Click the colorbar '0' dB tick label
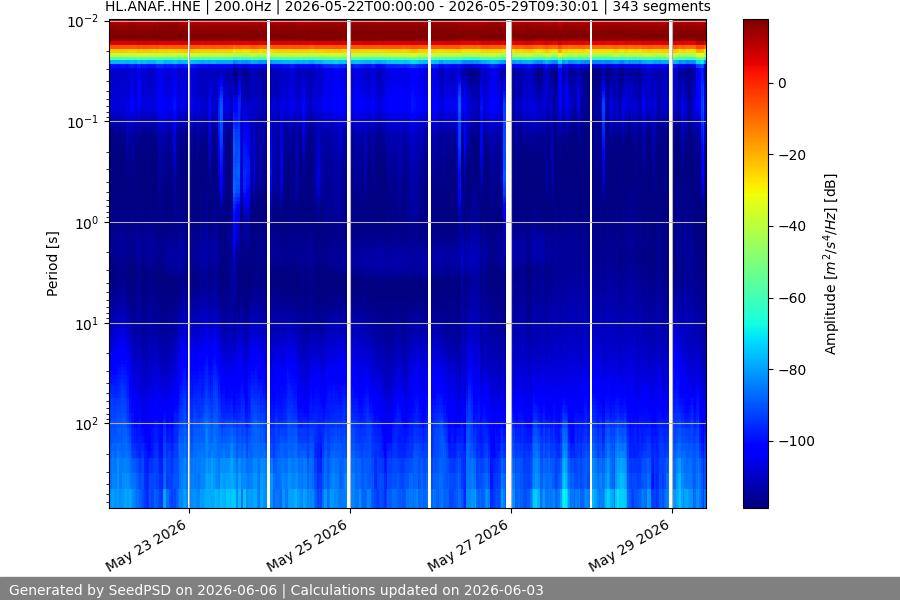This screenshot has height=600, width=900. pos(782,84)
